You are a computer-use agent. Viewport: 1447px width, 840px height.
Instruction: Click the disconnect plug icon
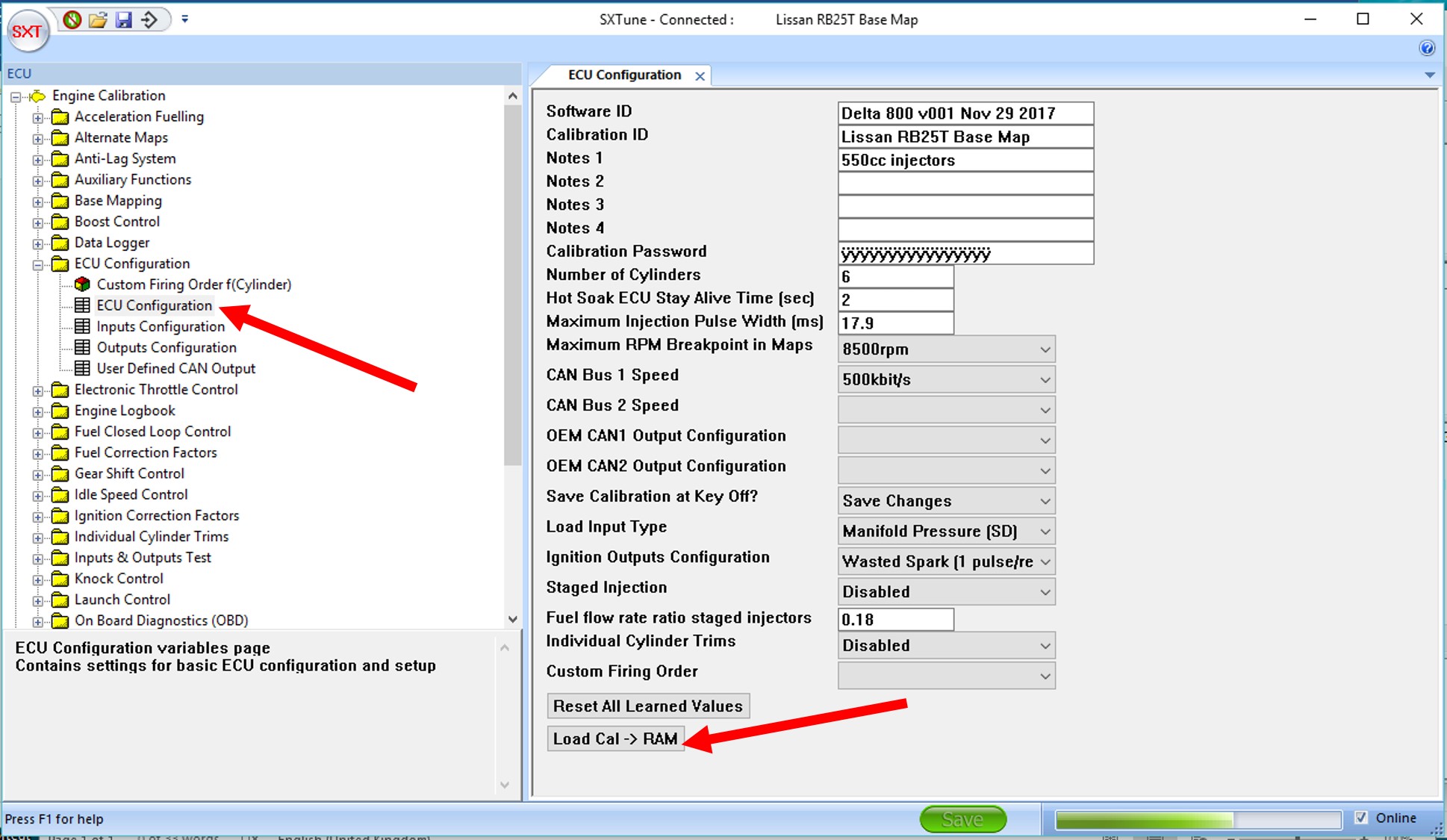pos(72,19)
